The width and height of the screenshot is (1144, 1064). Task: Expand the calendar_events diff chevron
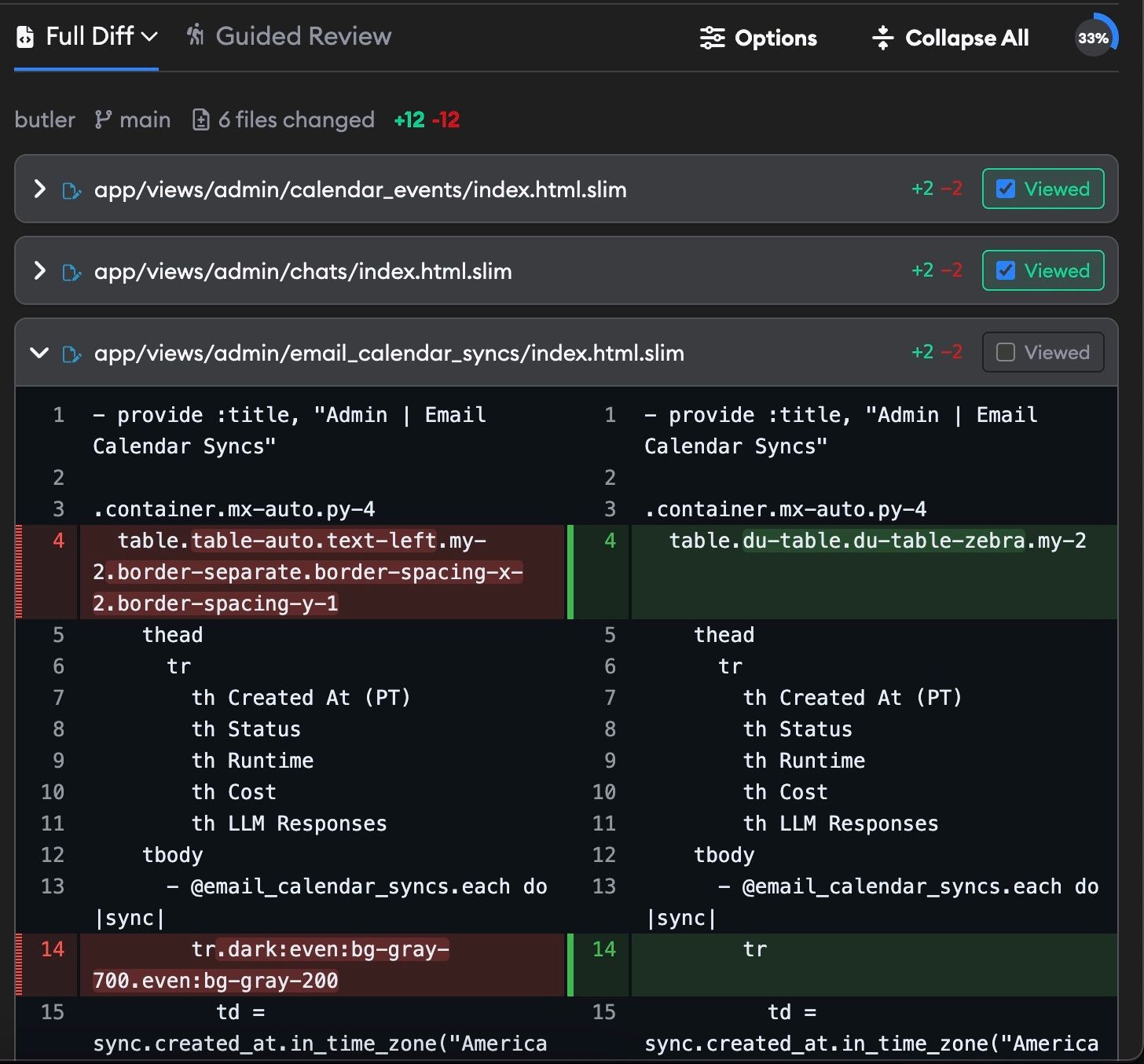(39, 189)
